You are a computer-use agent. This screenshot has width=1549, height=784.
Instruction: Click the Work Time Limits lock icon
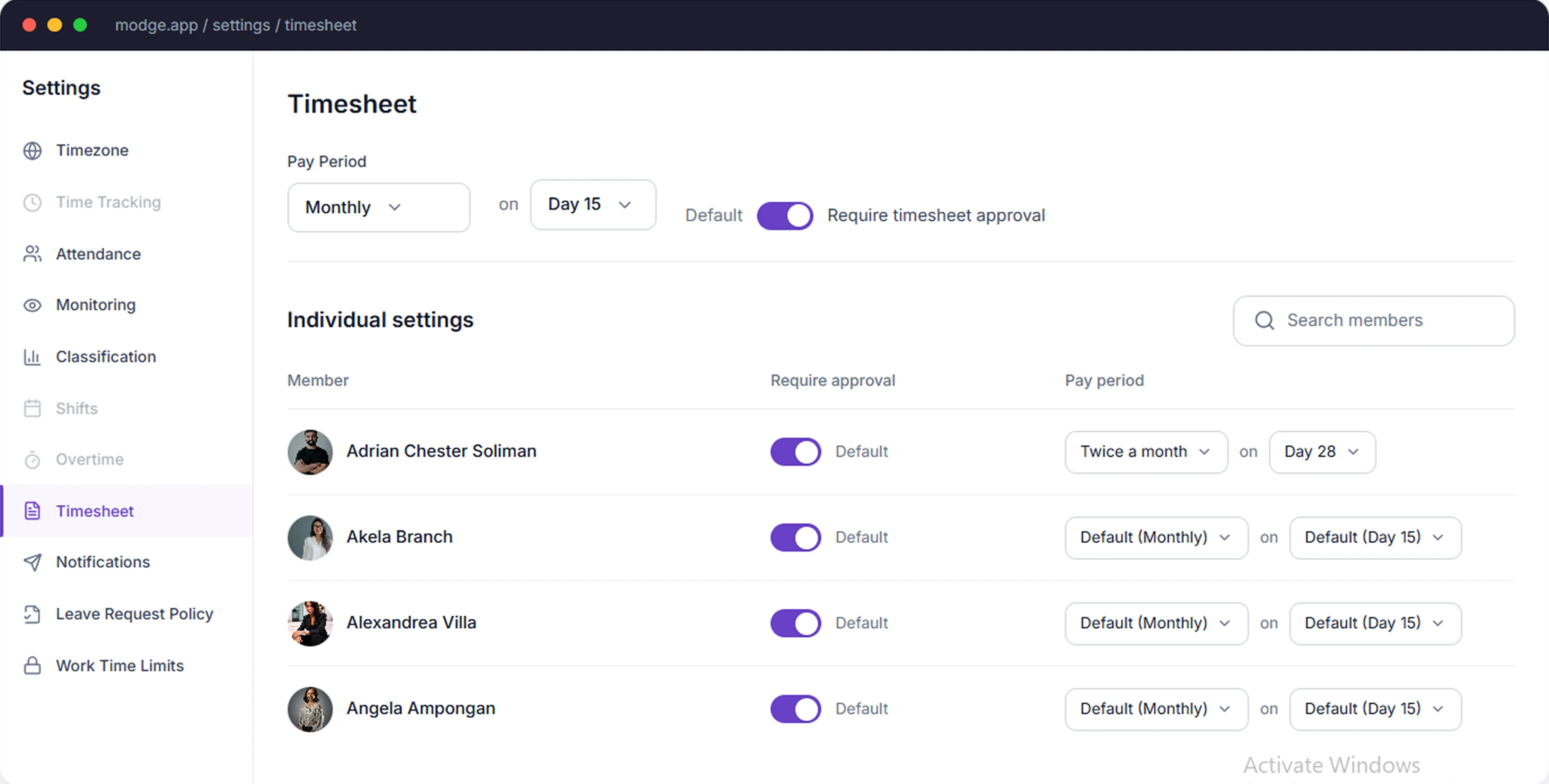[32, 666]
